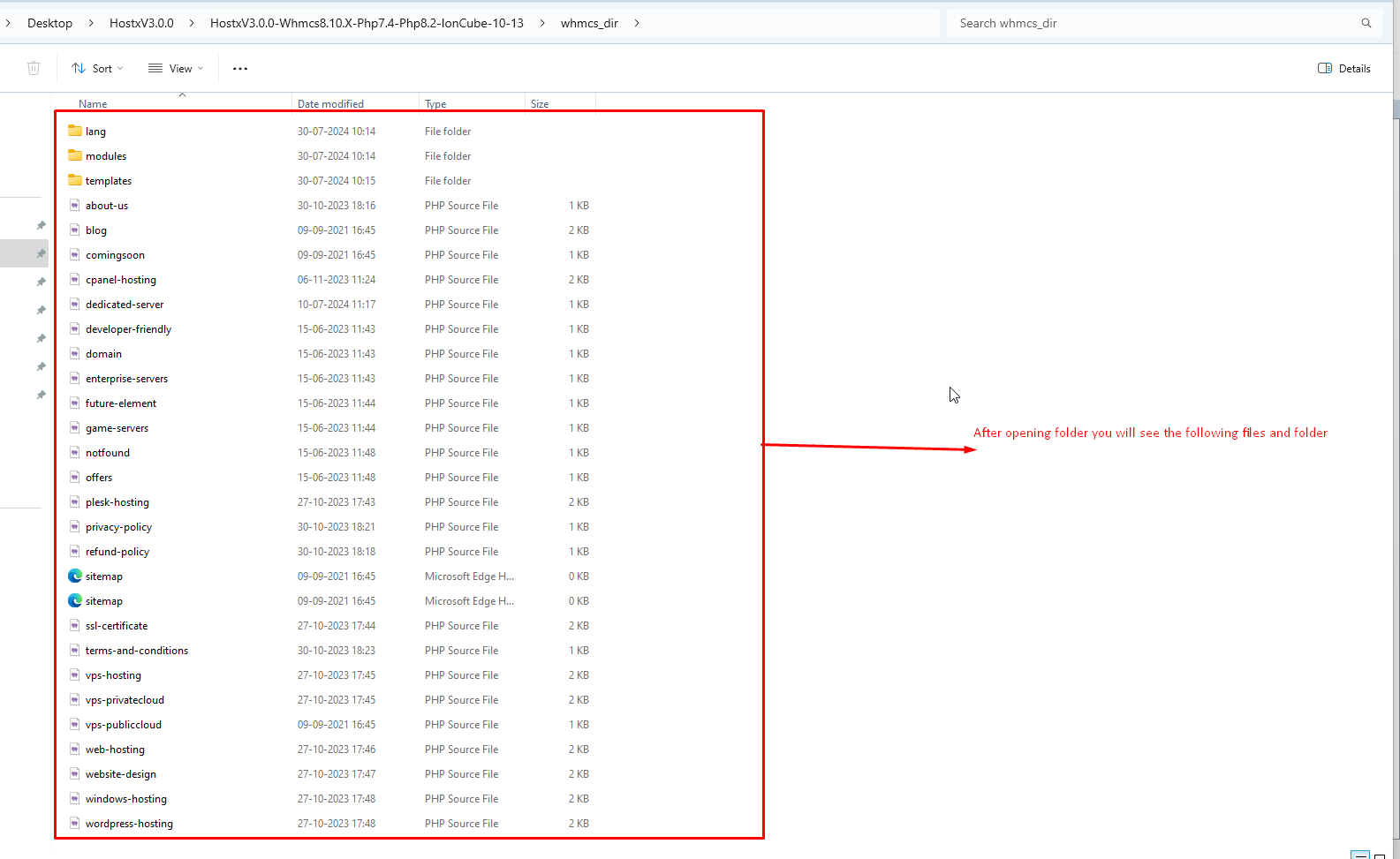Expand the chevron after whmcs_dir breadcrumb
The width and height of the screenshot is (1400, 859).
tap(637, 23)
